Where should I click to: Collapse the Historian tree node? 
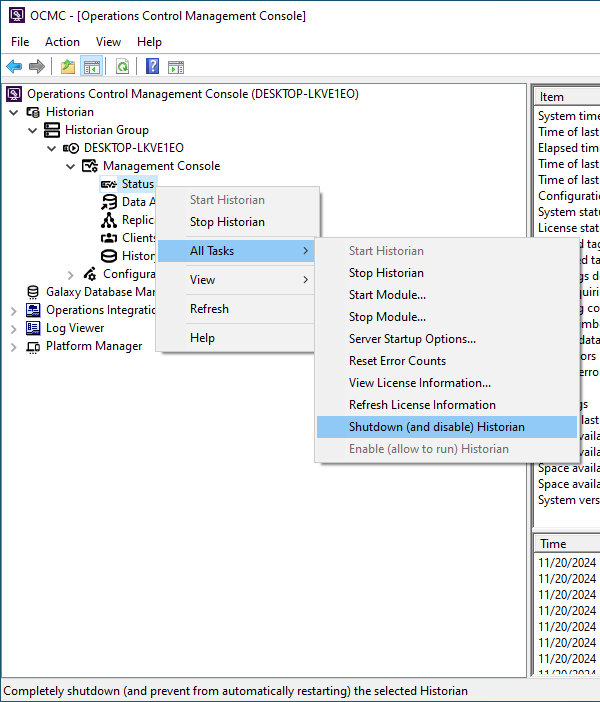14,112
